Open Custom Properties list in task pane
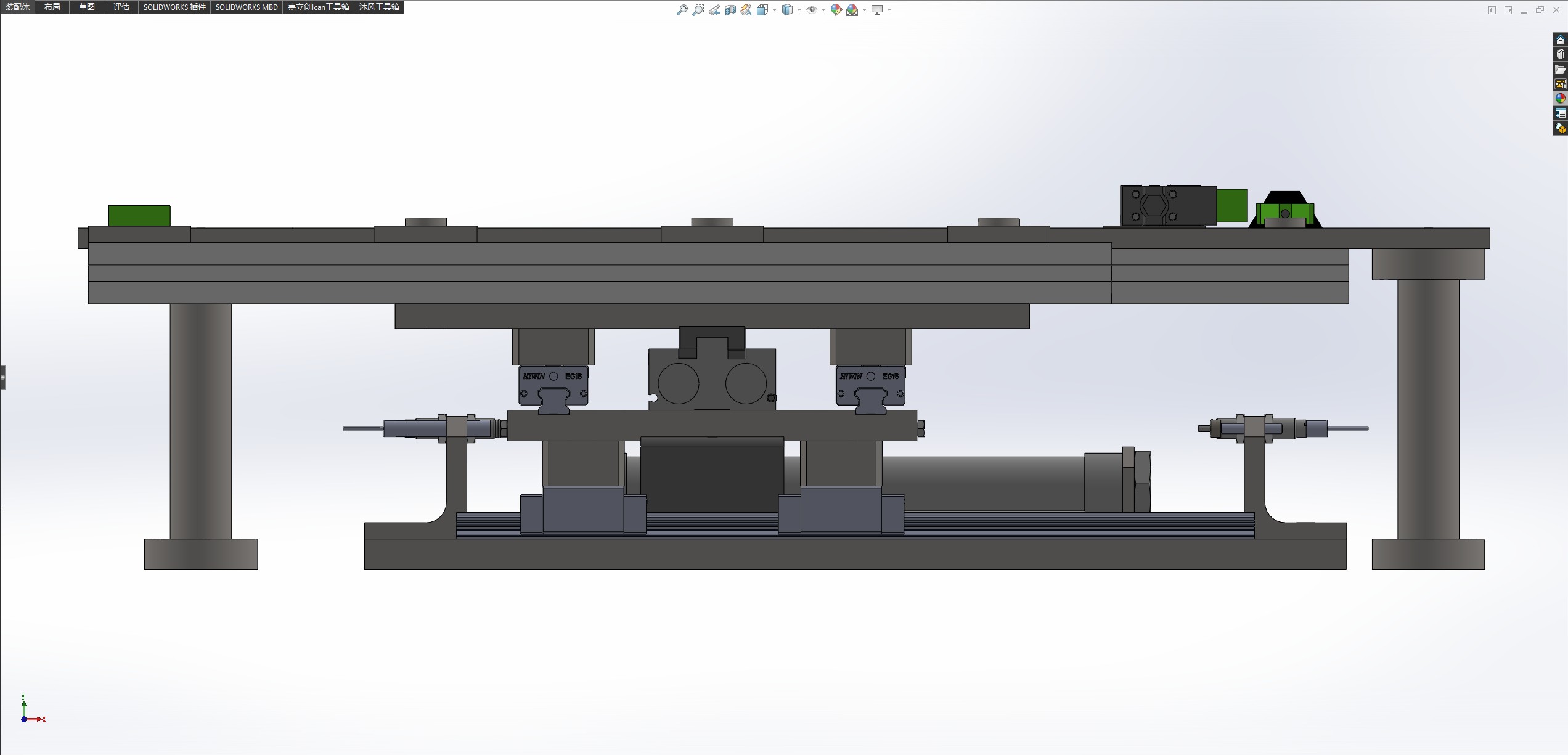 [x=1560, y=113]
